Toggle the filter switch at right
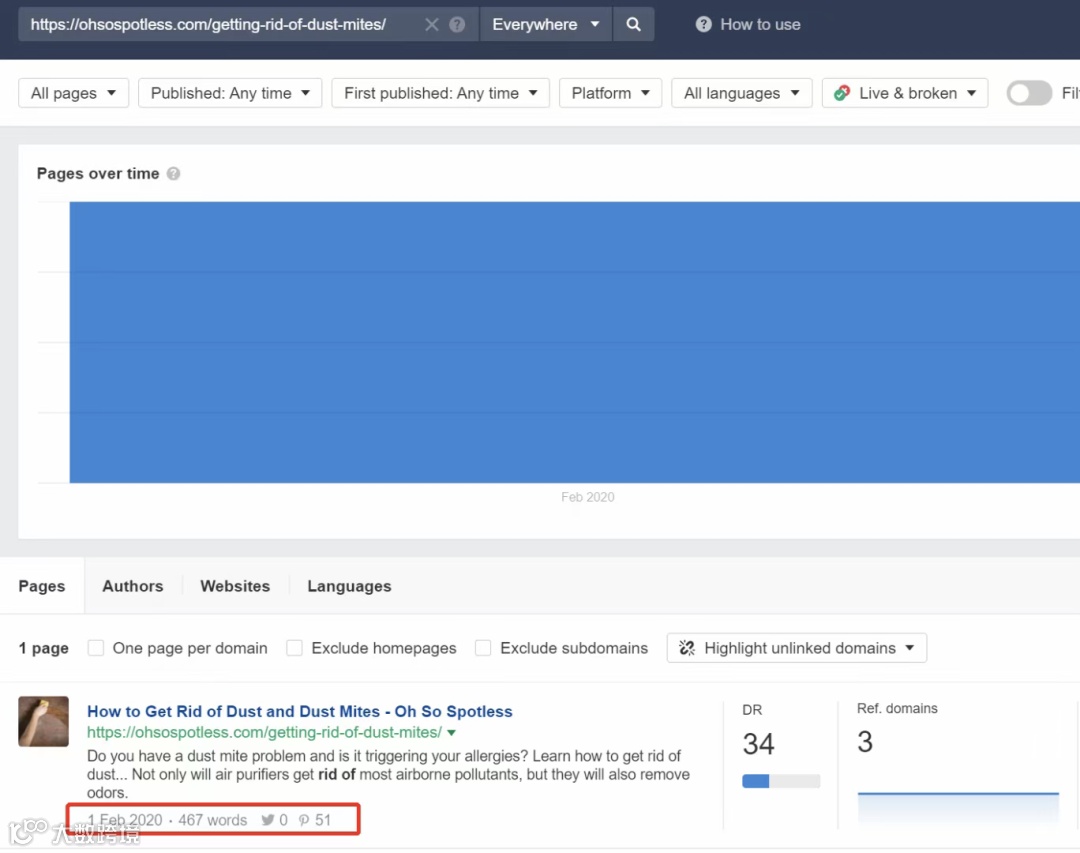The height and width of the screenshot is (853, 1080). point(1029,93)
